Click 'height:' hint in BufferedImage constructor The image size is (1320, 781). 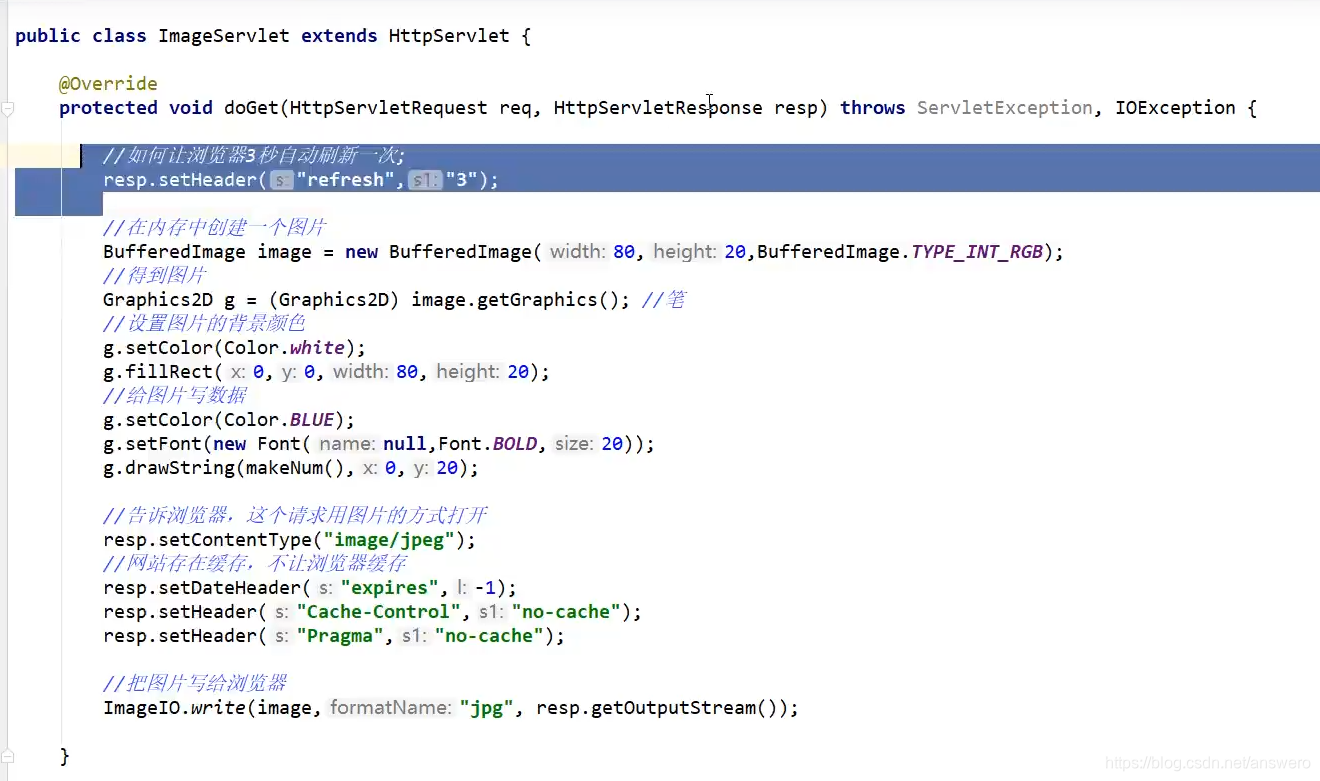tap(685, 252)
